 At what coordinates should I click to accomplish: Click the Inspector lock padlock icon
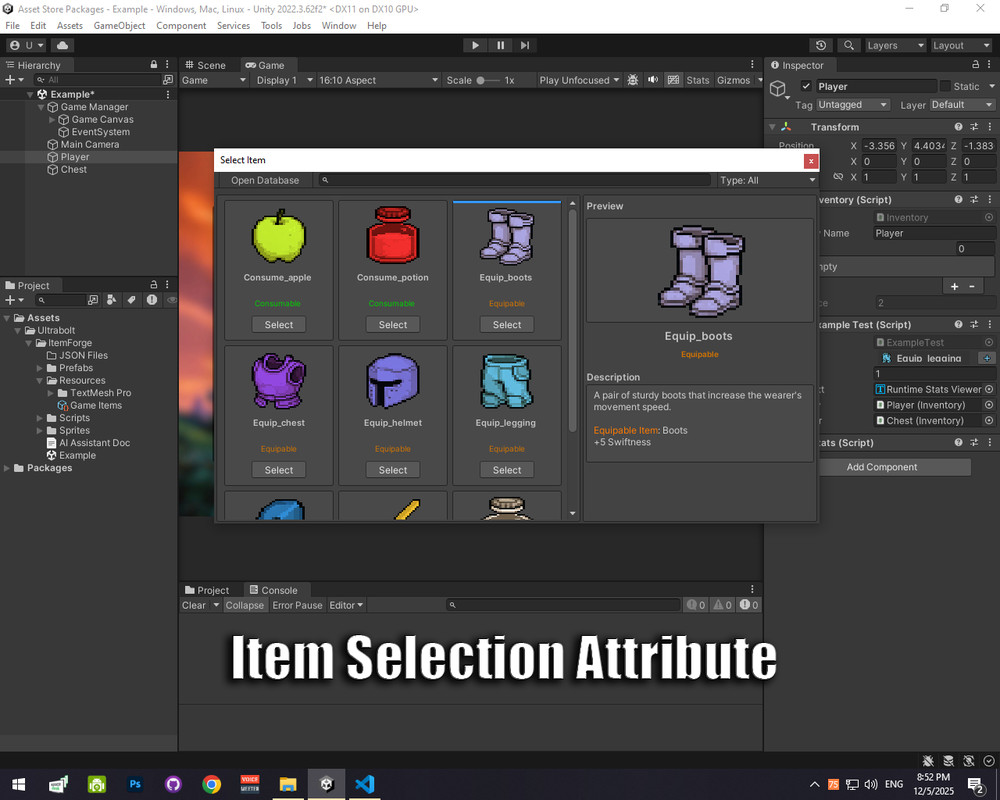(973, 64)
